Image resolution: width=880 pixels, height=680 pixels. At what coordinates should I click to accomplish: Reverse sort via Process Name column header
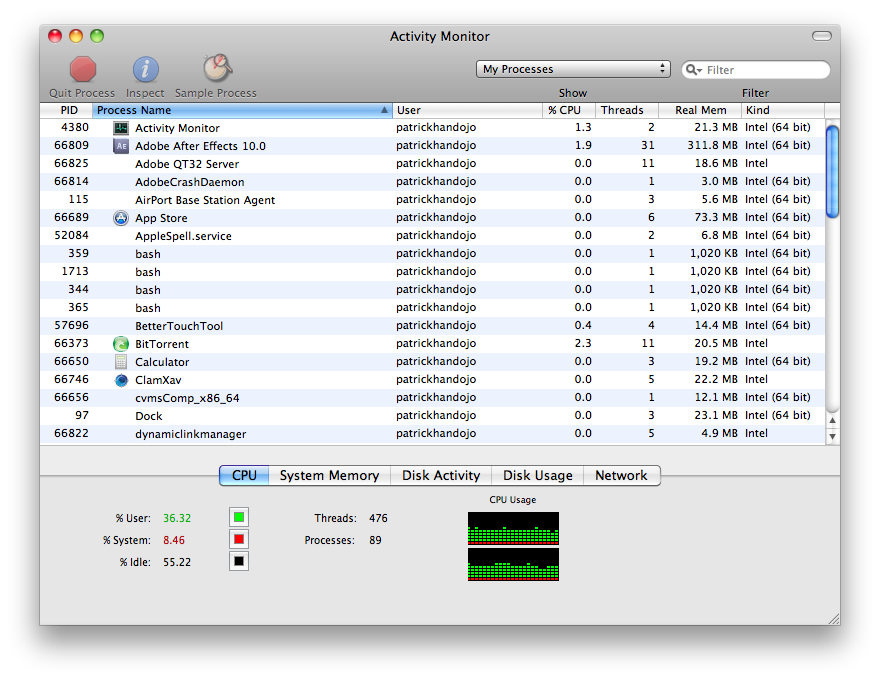click(x=242, y=110)
